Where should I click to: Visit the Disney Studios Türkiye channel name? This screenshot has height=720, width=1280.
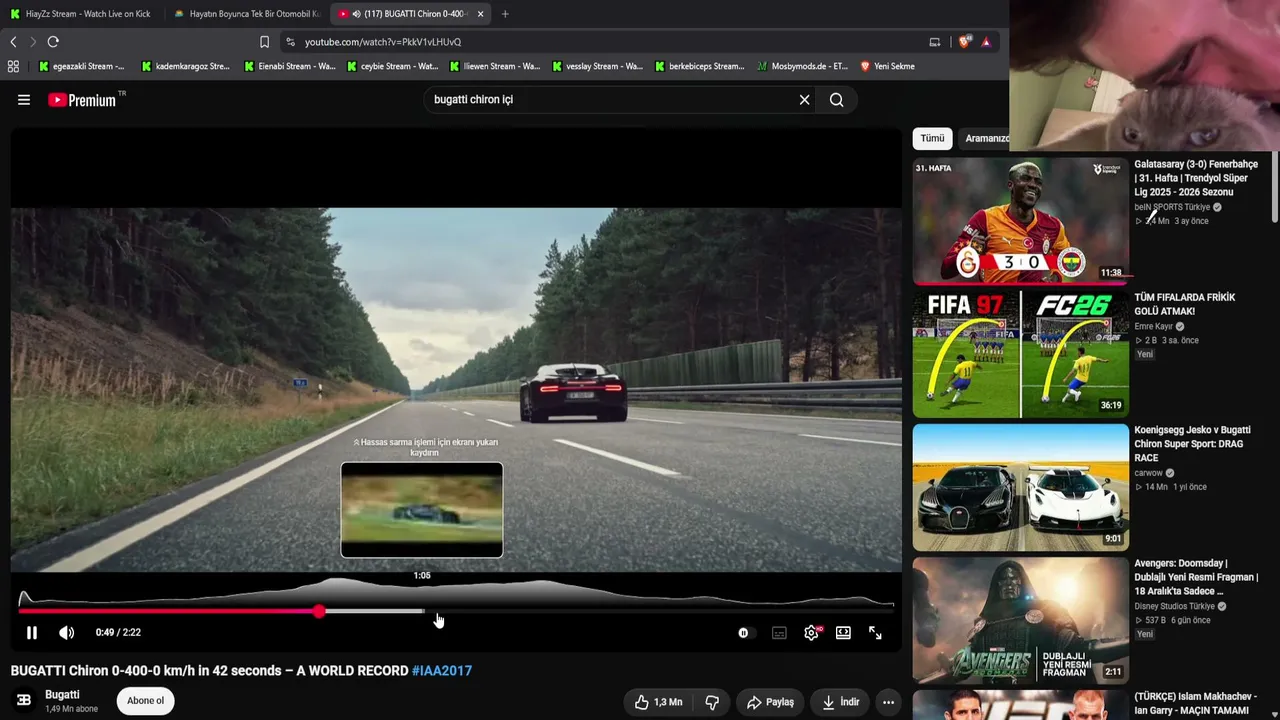[1174, 606]
